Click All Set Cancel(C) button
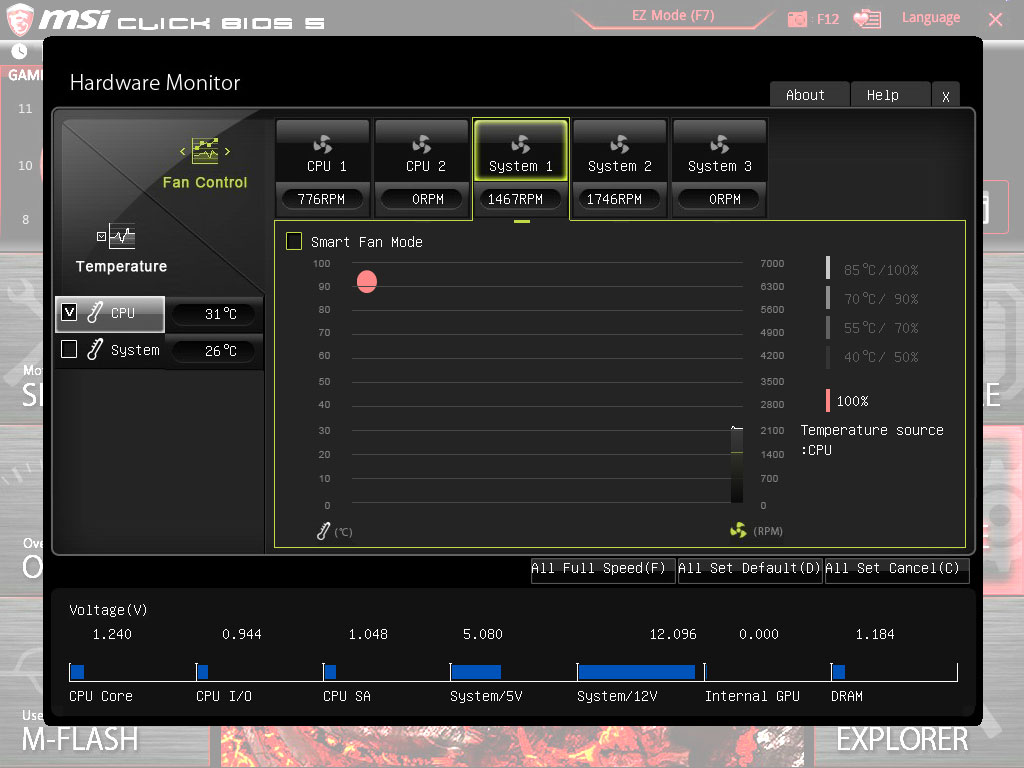The image size is (1024, 768). pyautogui.click(x=896, y=569)
